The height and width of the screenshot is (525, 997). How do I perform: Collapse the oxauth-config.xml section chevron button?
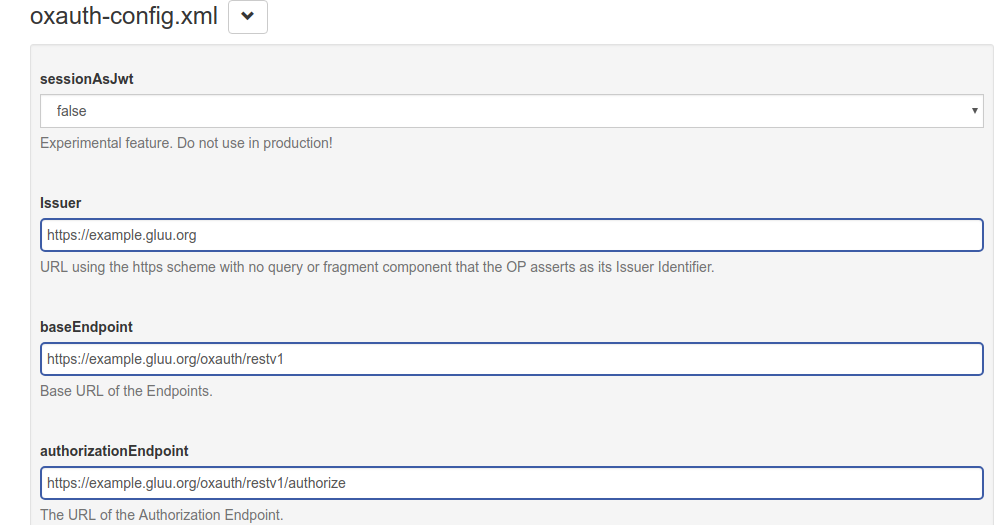coord(247,17)
